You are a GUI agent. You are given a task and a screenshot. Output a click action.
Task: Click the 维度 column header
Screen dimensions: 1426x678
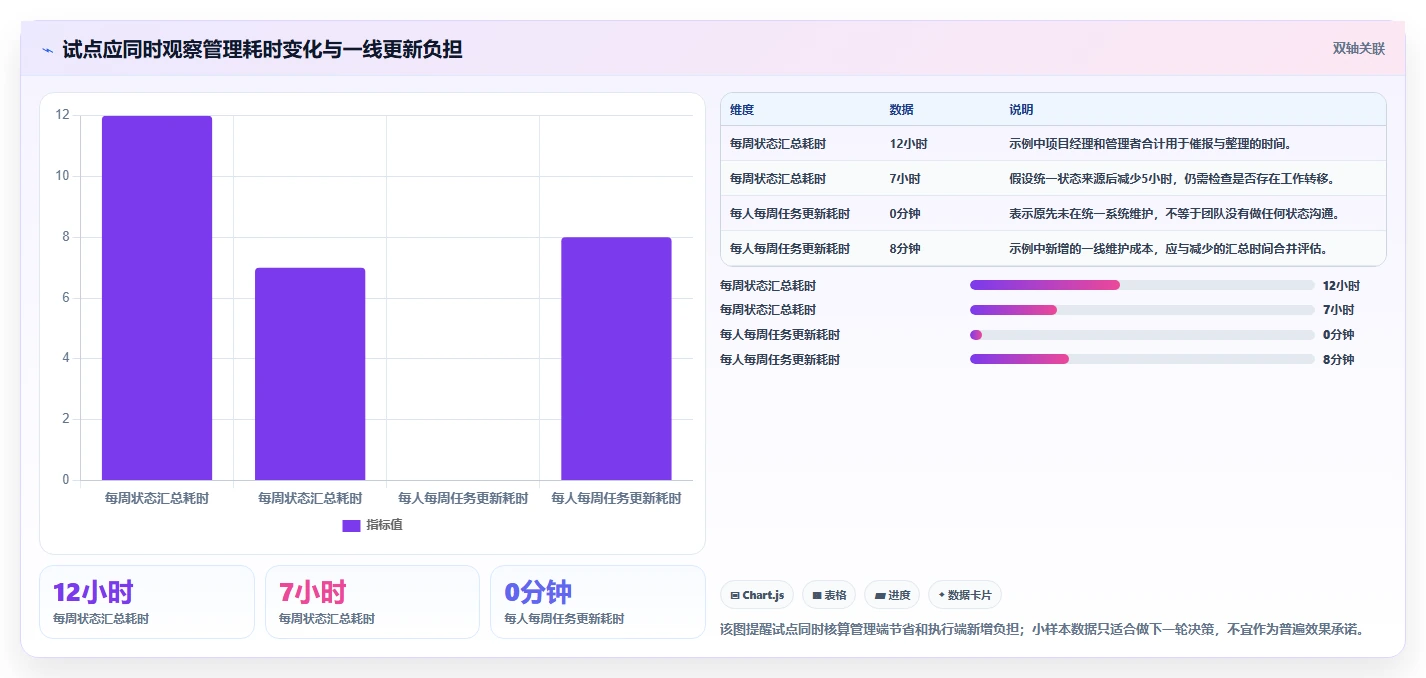click(x=742, y=110)
